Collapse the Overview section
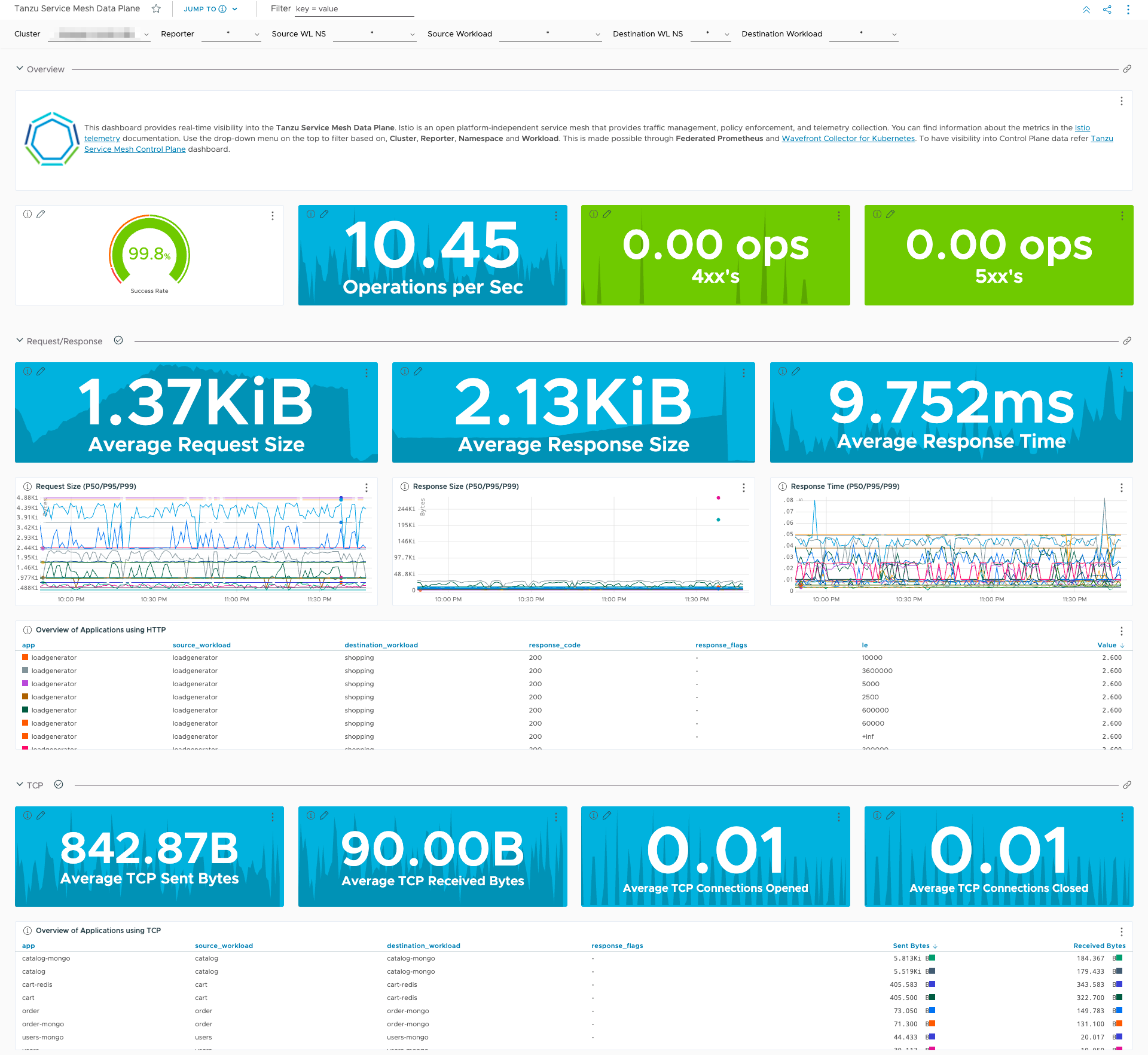This screenshot has height=1055, width=1148. pos(20,69)
